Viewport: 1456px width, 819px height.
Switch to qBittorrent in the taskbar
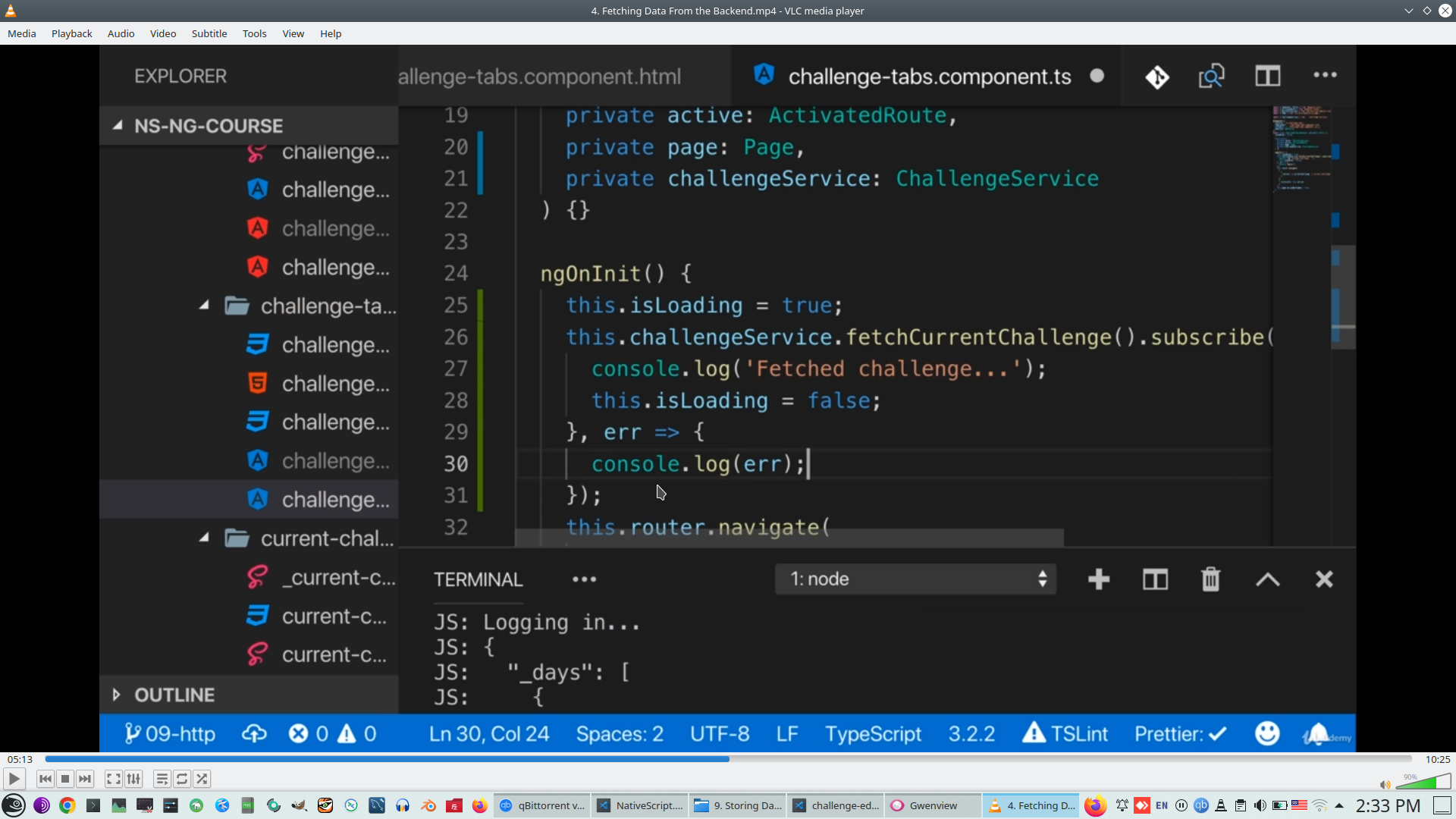(x=542, y=805)
